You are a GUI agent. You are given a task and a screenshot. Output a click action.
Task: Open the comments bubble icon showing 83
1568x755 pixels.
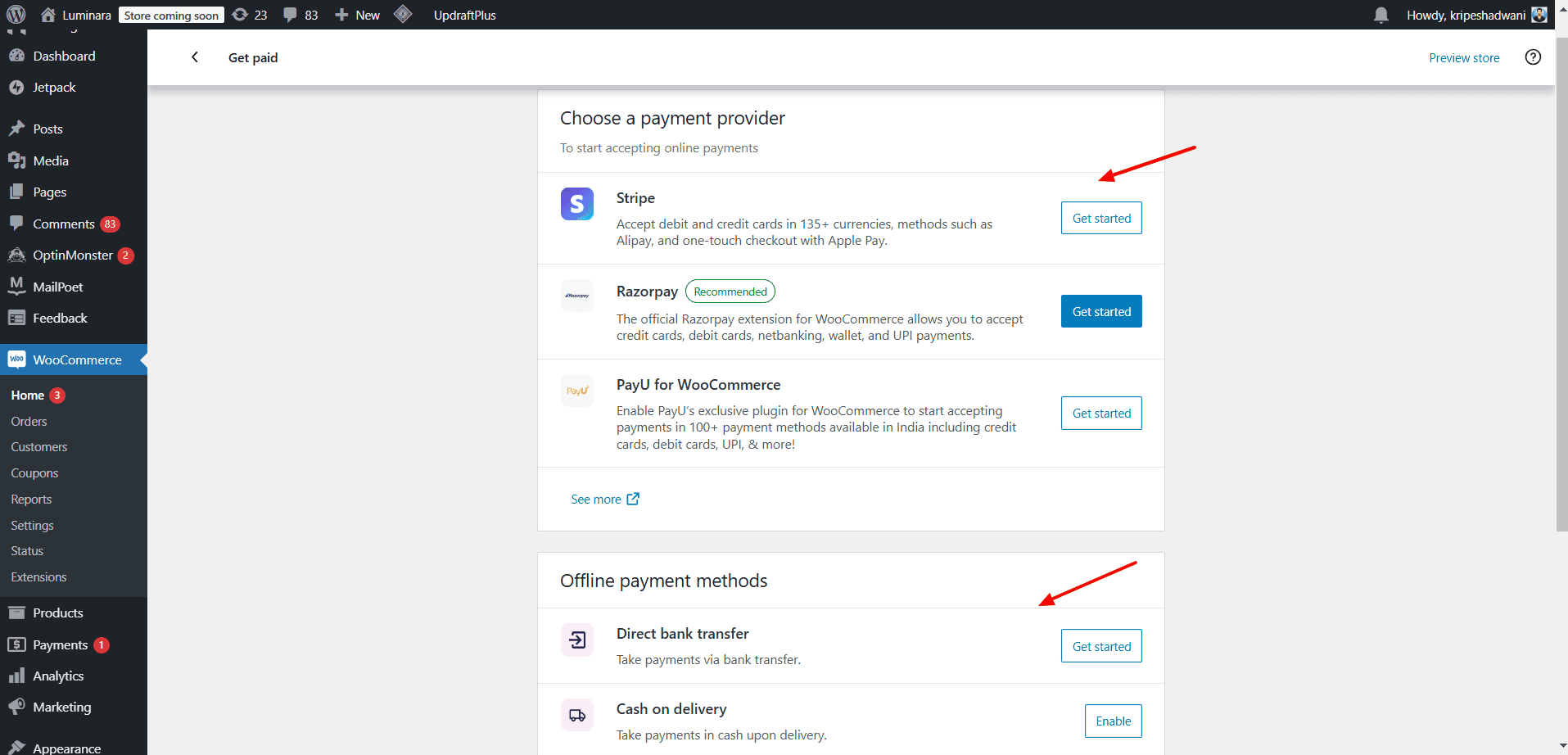300,15
